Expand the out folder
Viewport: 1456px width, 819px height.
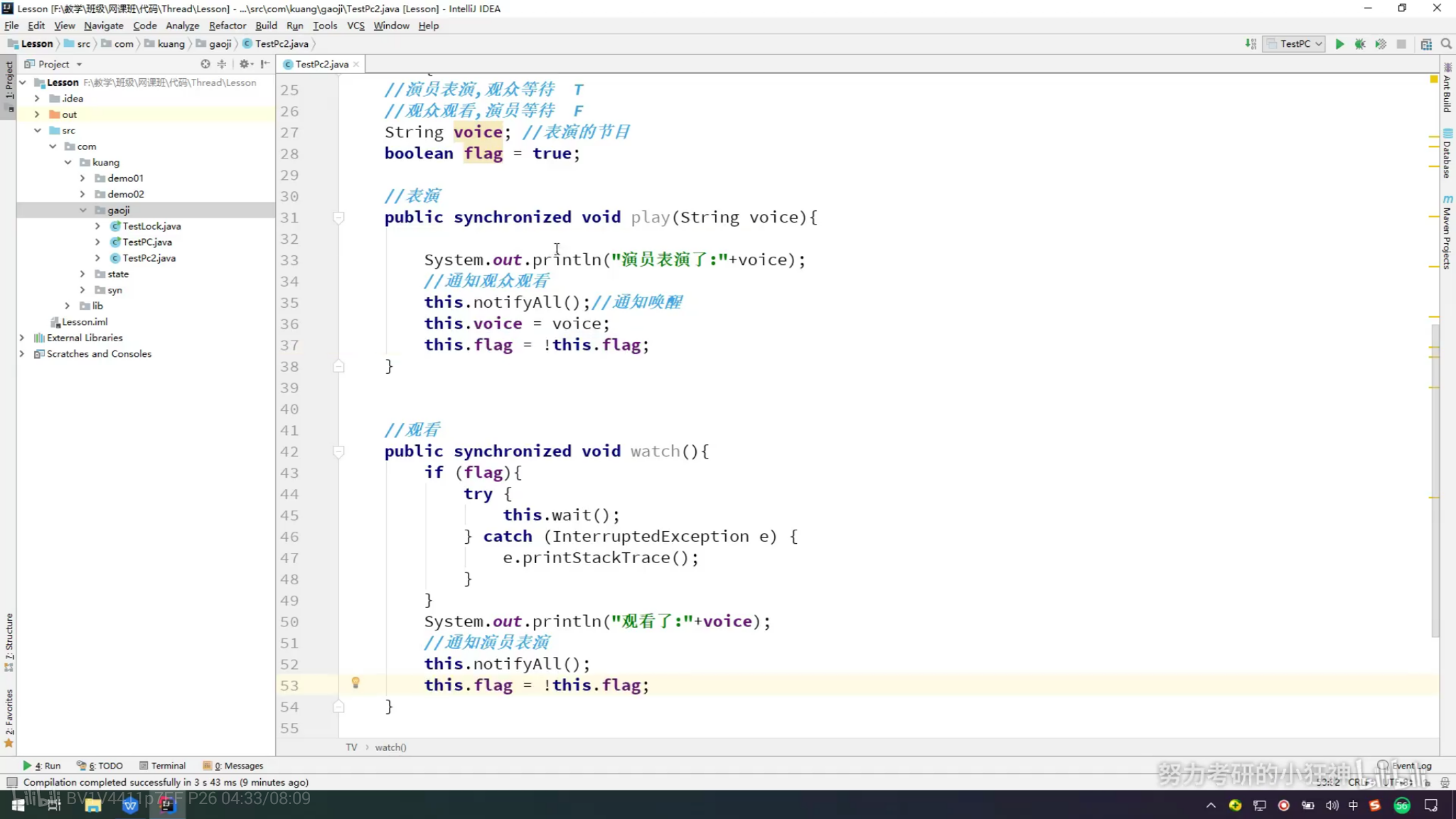(x=37, y=114)
